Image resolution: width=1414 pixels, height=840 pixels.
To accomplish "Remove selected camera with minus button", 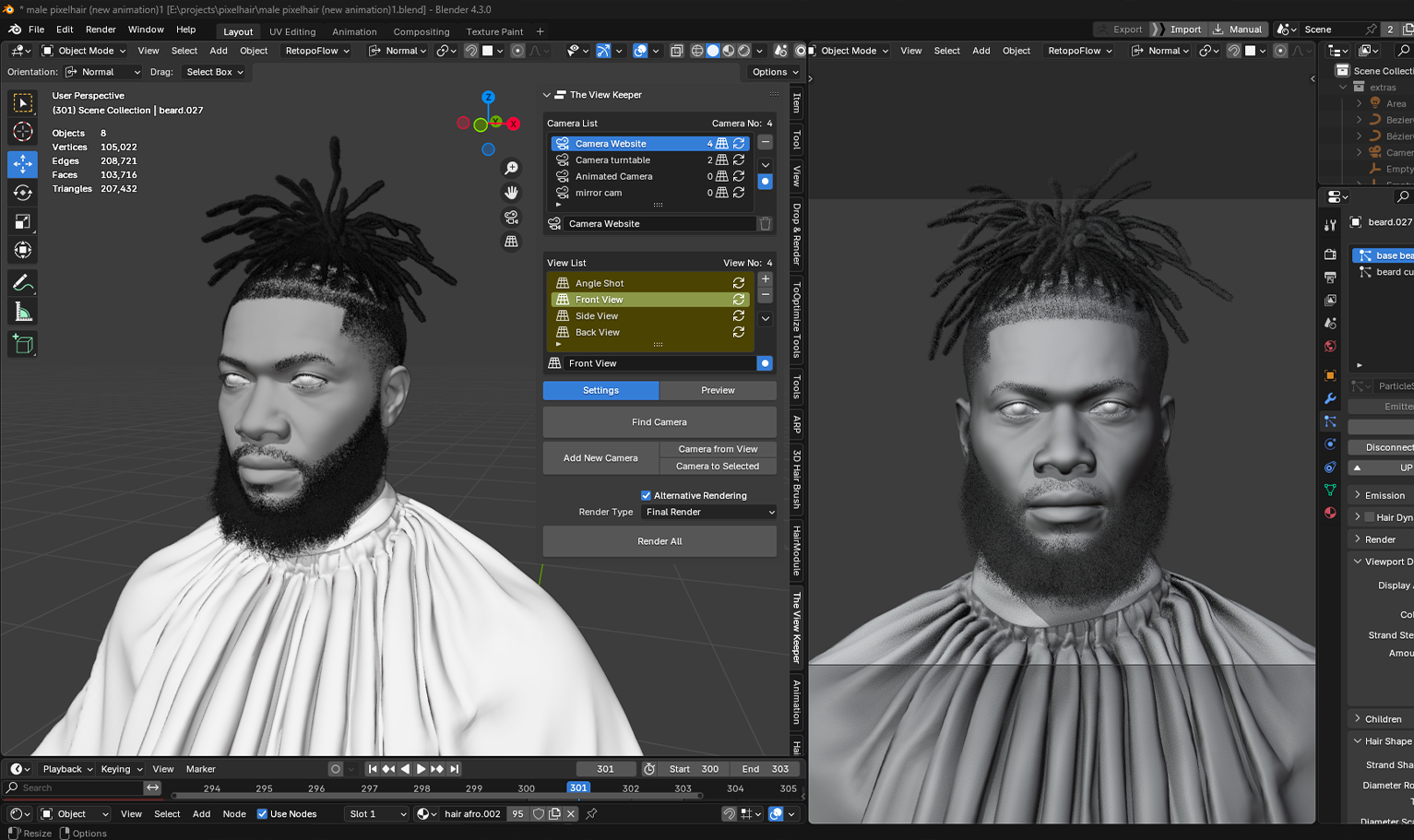I will tap(766, 142).
